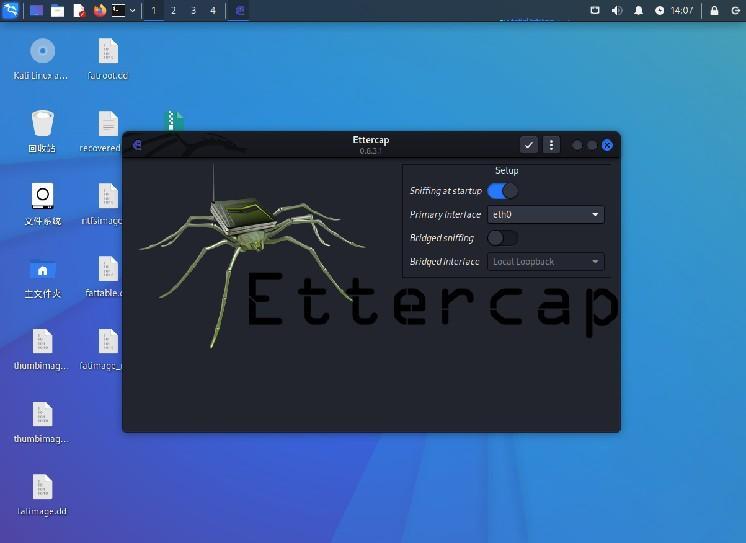Open the screen recorder tray icon
Screen dimensions: 746x543
[x=595, y=10]
